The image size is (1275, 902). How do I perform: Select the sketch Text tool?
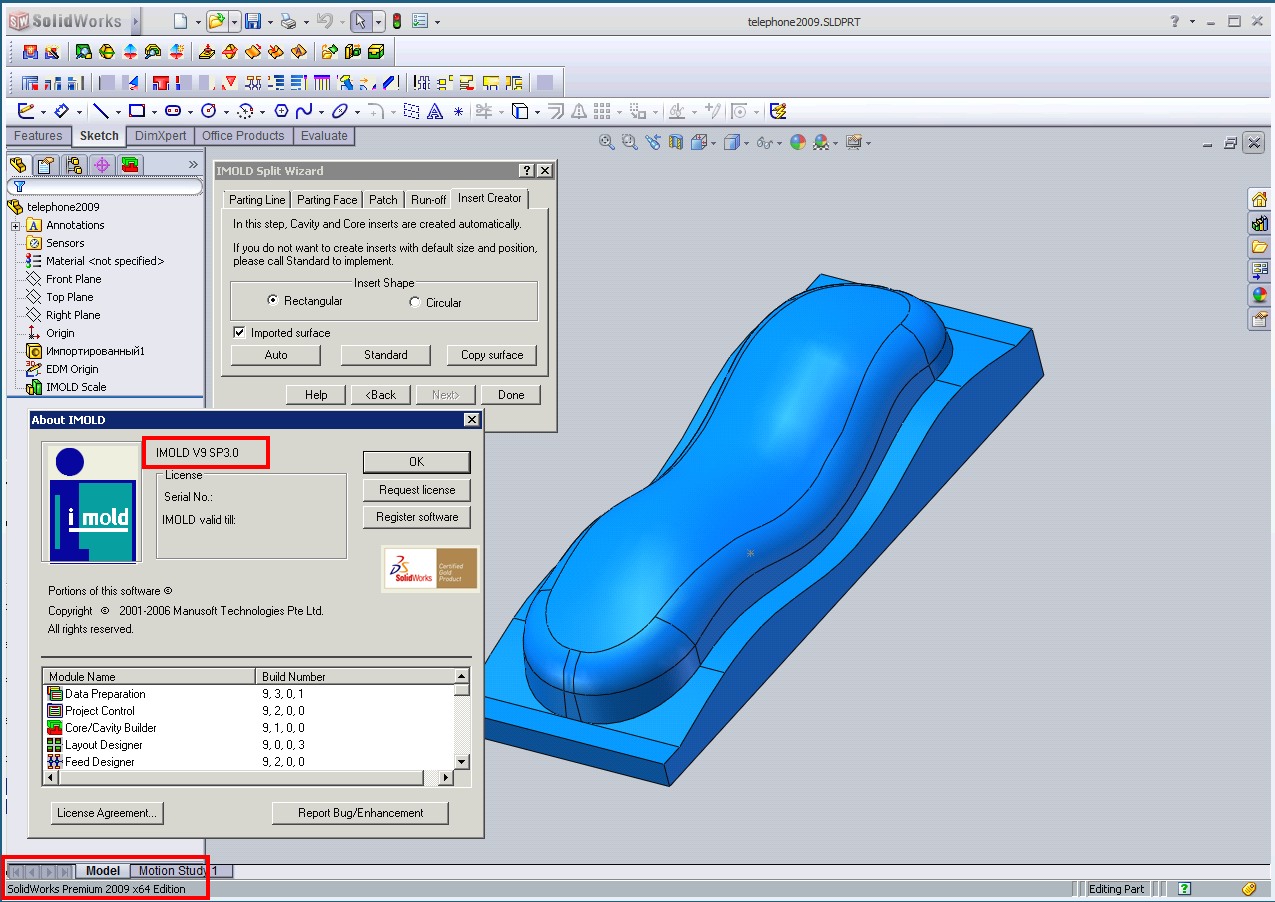[435, 111]
